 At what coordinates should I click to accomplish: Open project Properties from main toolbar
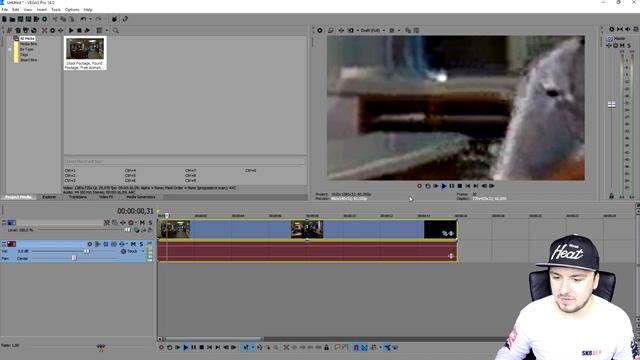[44, 19]
